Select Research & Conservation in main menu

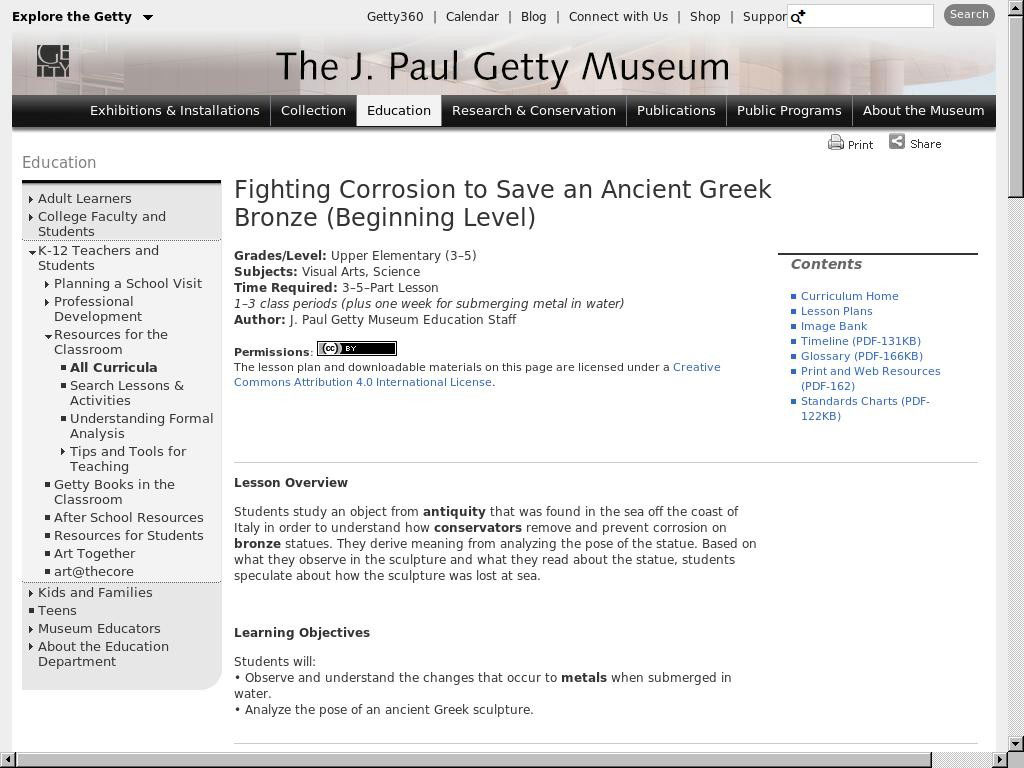click(534, 110)
